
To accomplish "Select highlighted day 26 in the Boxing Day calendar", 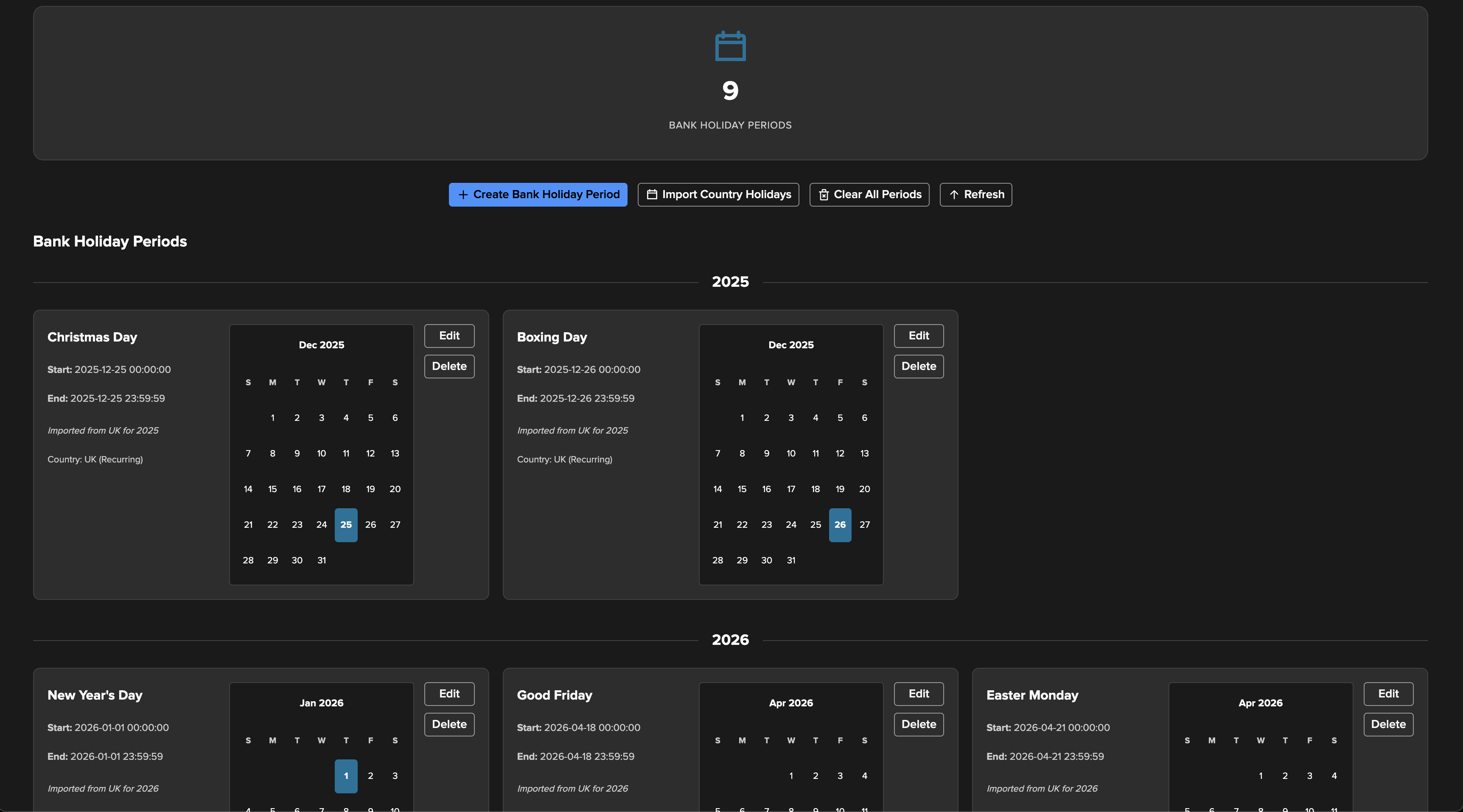I will click(x=840, y=525).
